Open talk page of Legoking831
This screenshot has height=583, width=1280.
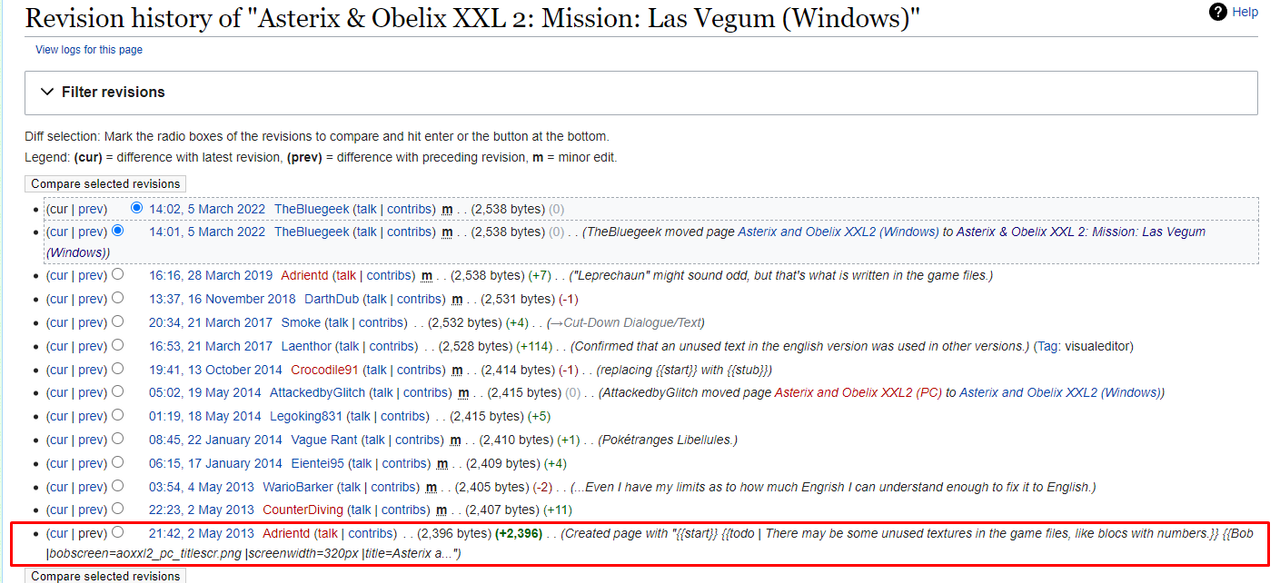[361, 416]
